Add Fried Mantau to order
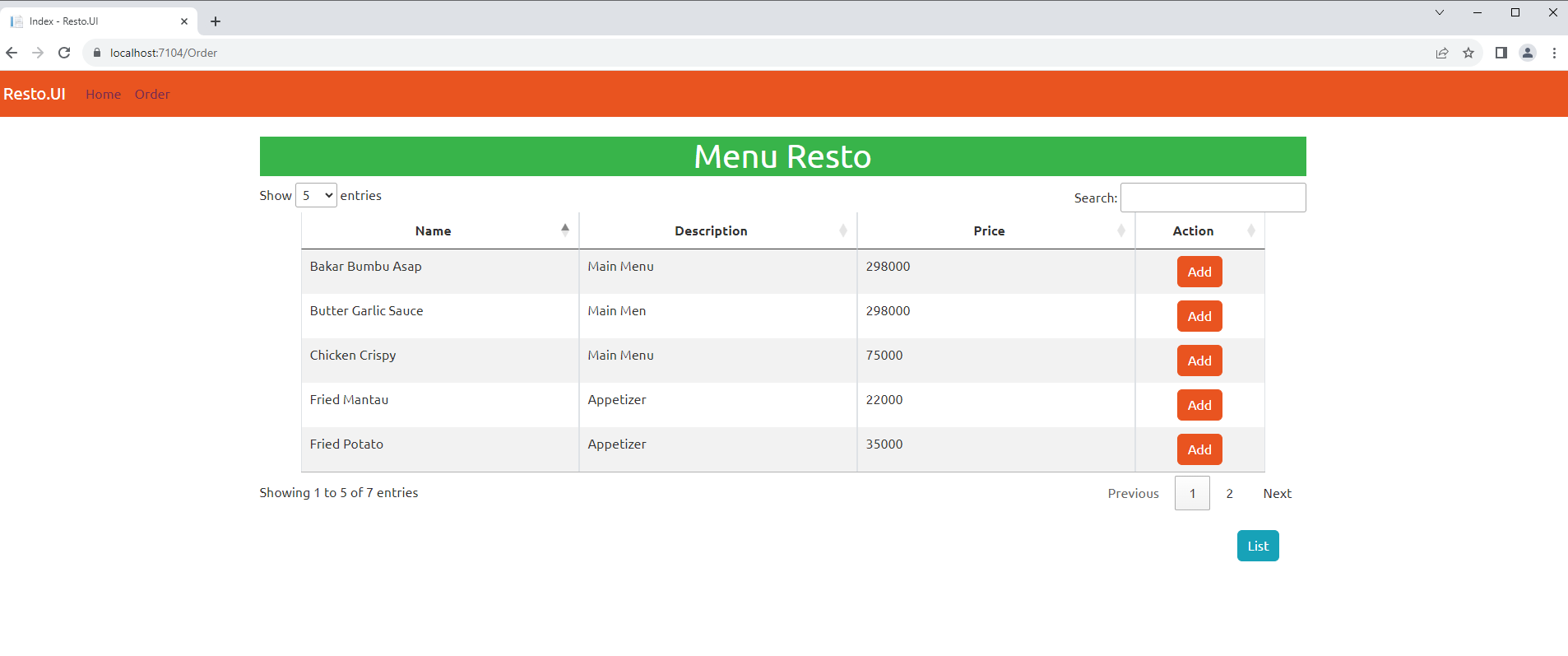This screenshot has height=656, width=1568. tap(1199, 405)
